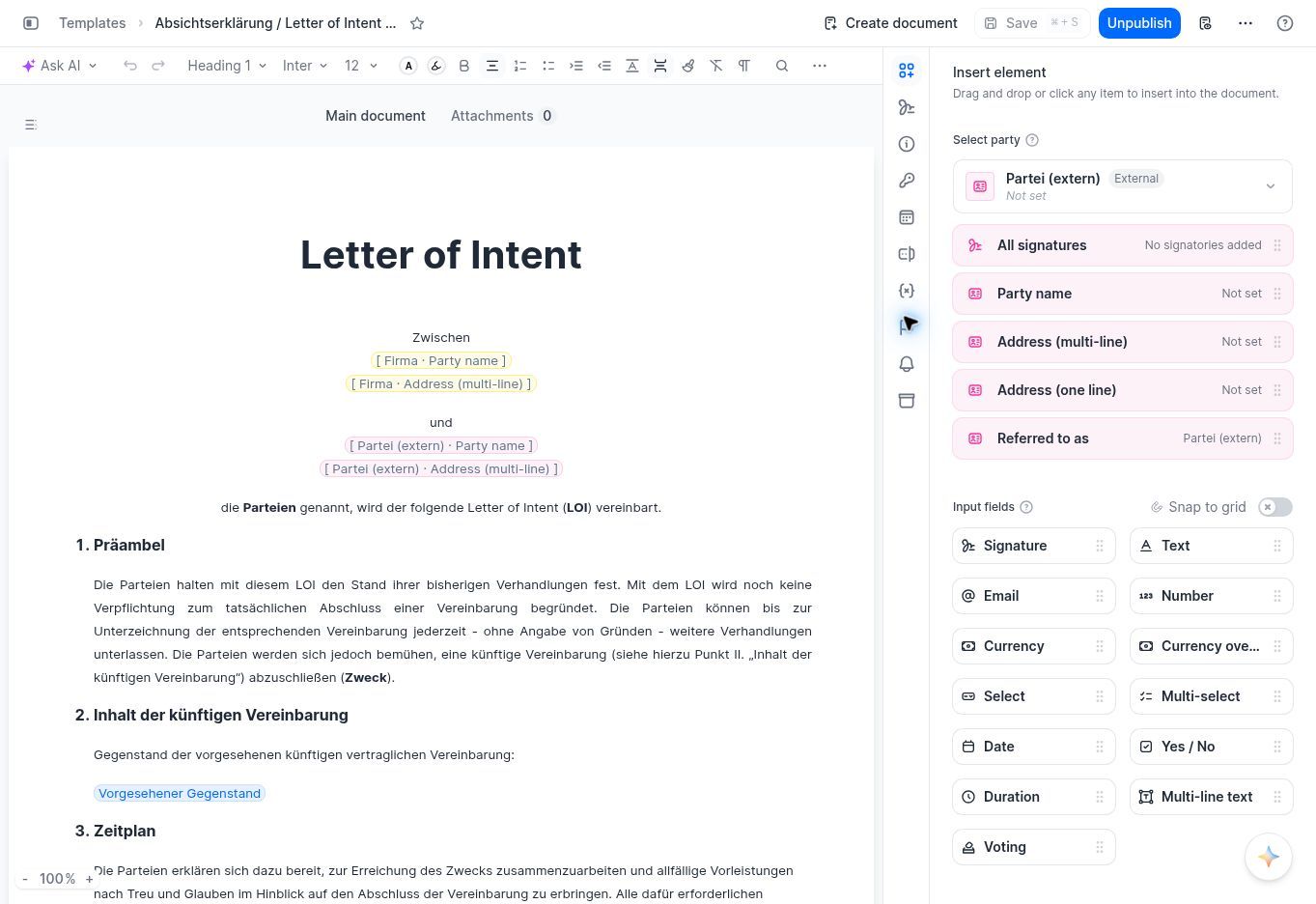1316x904 pixels.
Task: Open the Inter font dropdown
Action: (305, 66)
